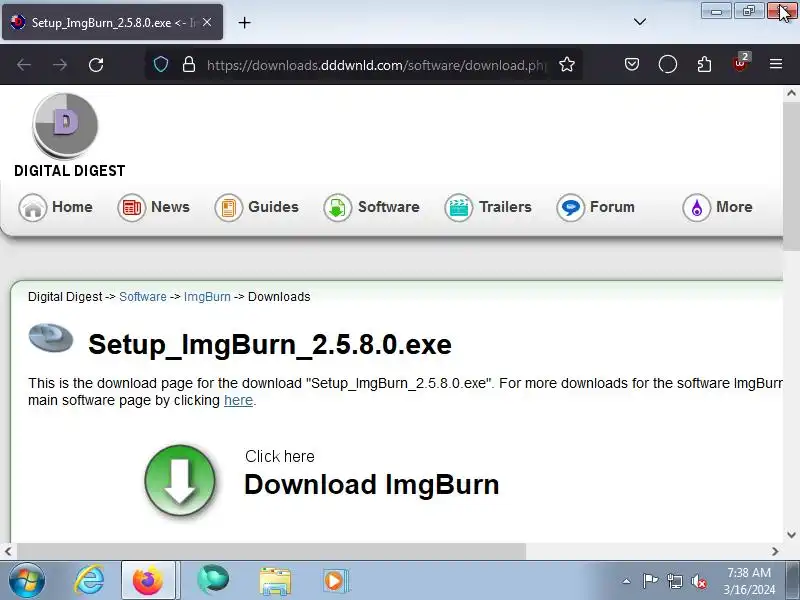Click the horizontal scrollbar thumb
The image size is (800, 600).
point(271,551)
